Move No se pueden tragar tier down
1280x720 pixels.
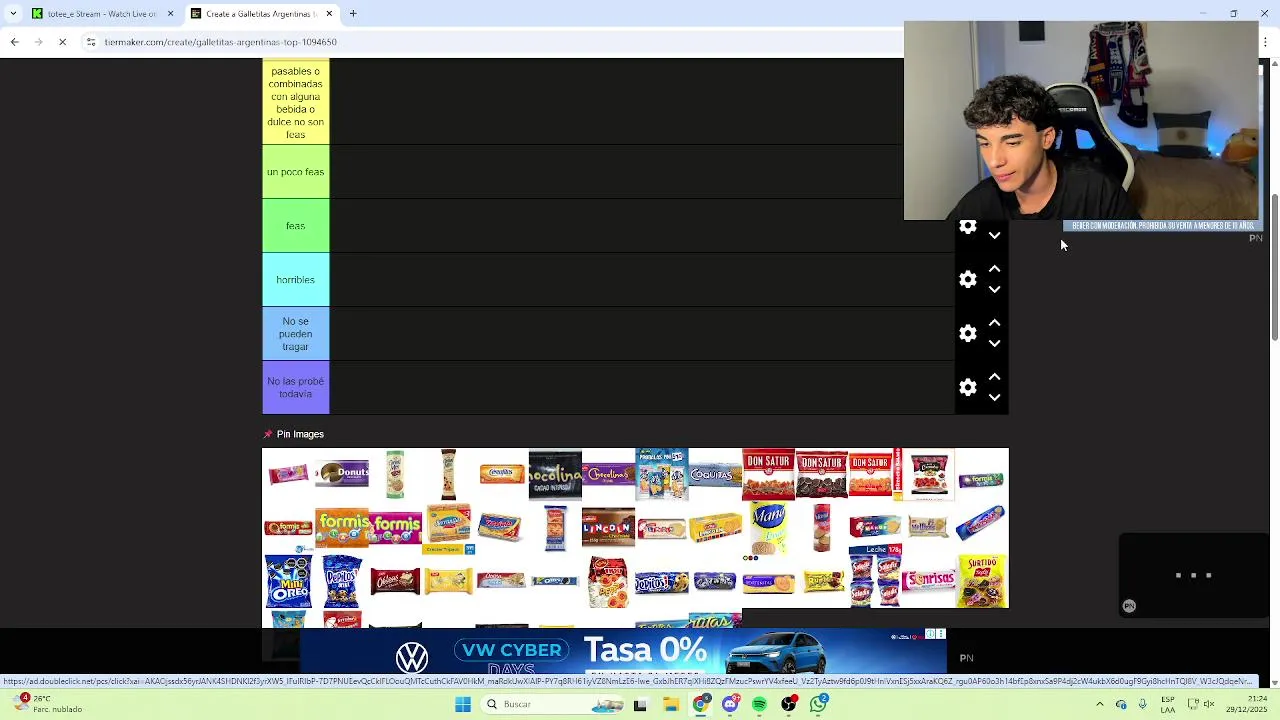pyautogui.click(x=994, y=344)
